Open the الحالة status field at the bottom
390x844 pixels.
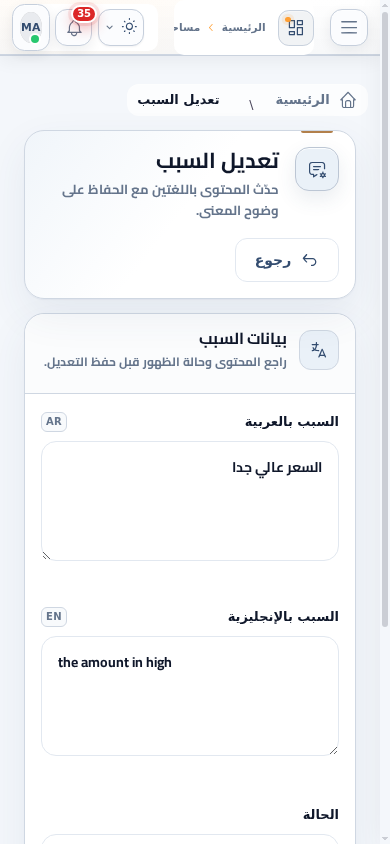190,839
